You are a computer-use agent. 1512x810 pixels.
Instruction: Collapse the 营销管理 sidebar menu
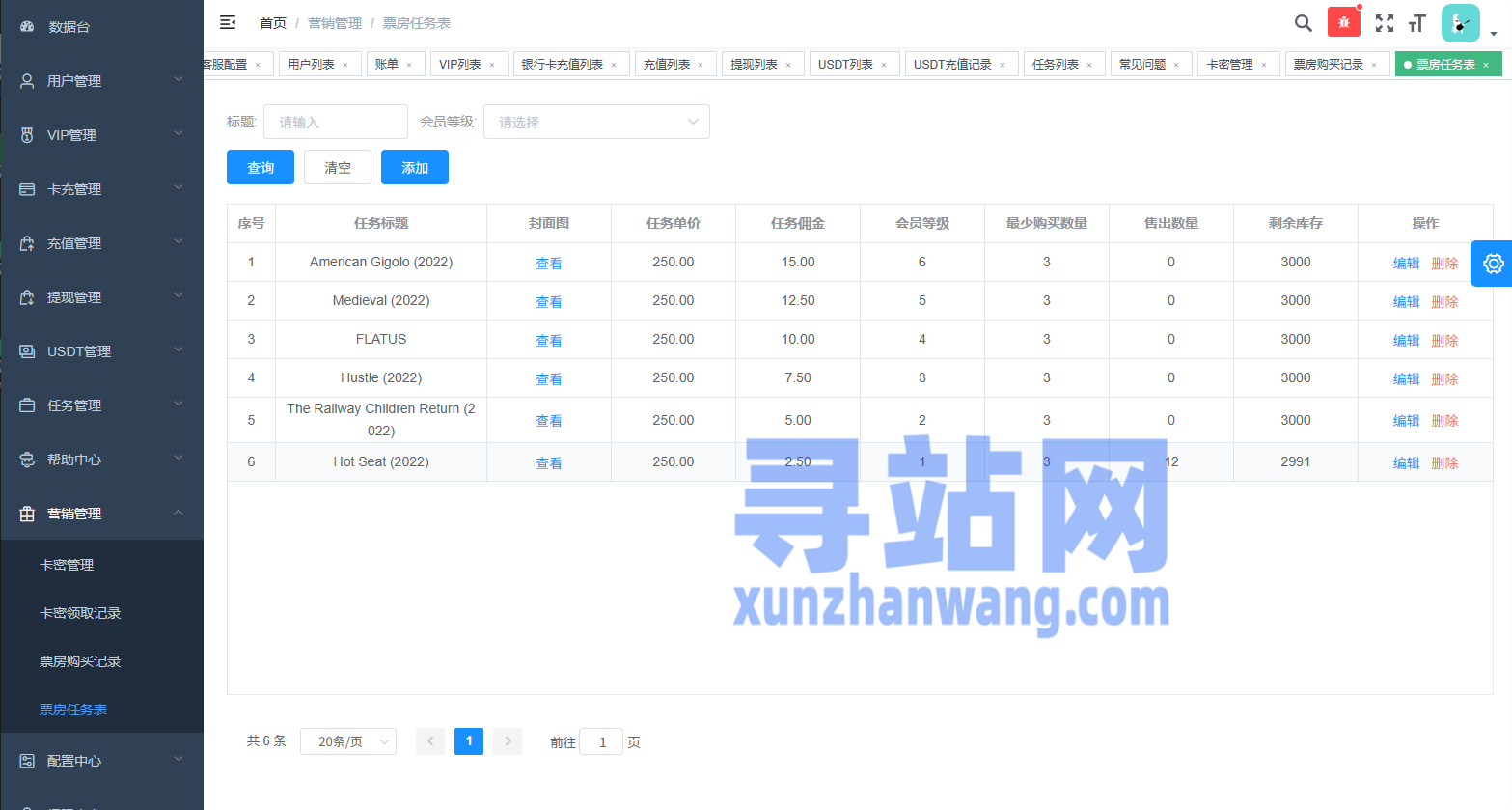(101, 514)
